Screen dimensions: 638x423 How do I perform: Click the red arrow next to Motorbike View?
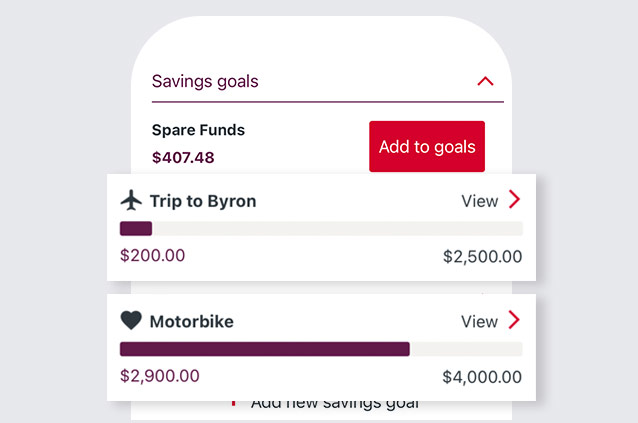[x=514, y=320]
